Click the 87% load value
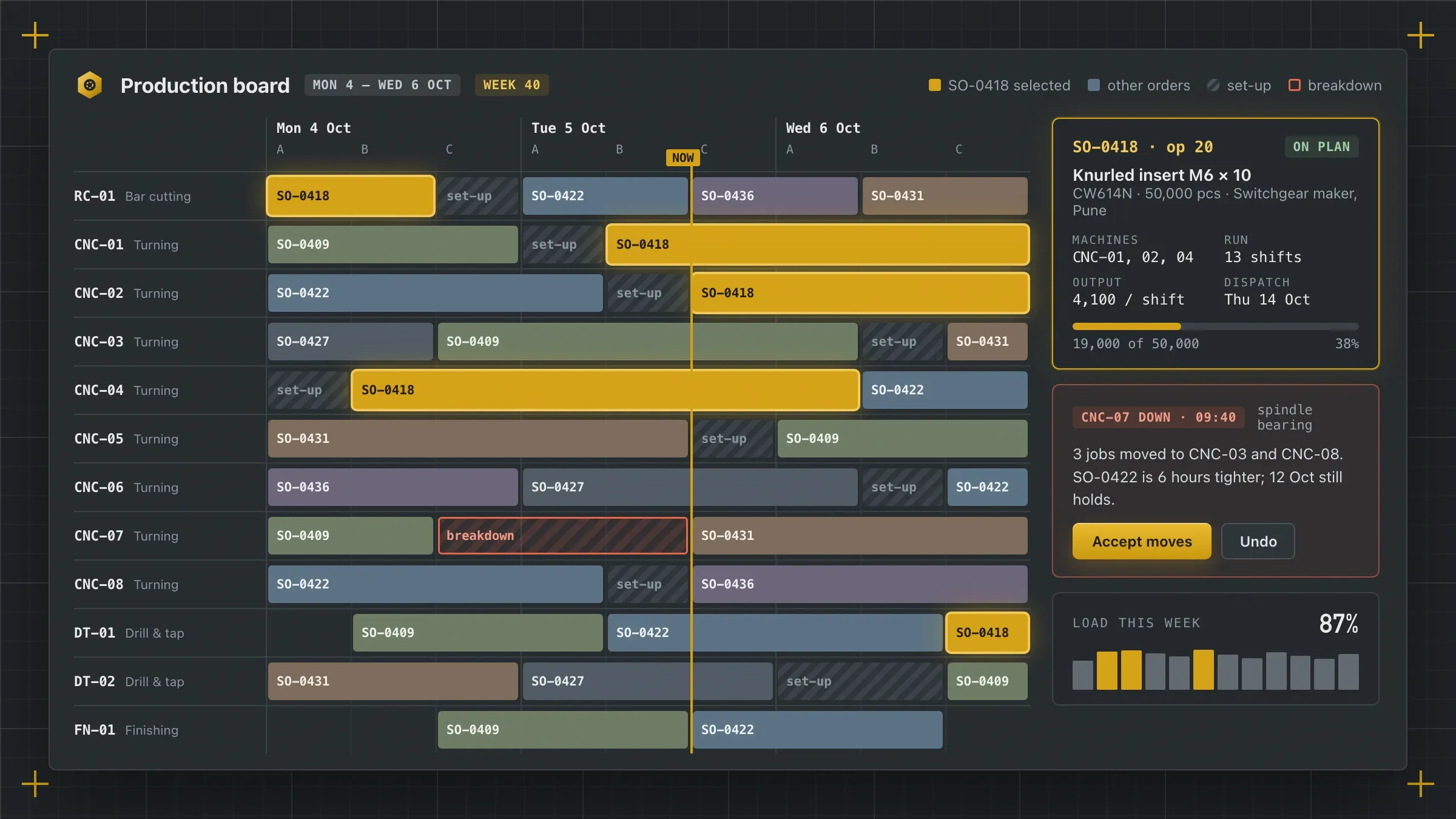The width and height of the screenshot is (1456, 819). pos(1339,624)
